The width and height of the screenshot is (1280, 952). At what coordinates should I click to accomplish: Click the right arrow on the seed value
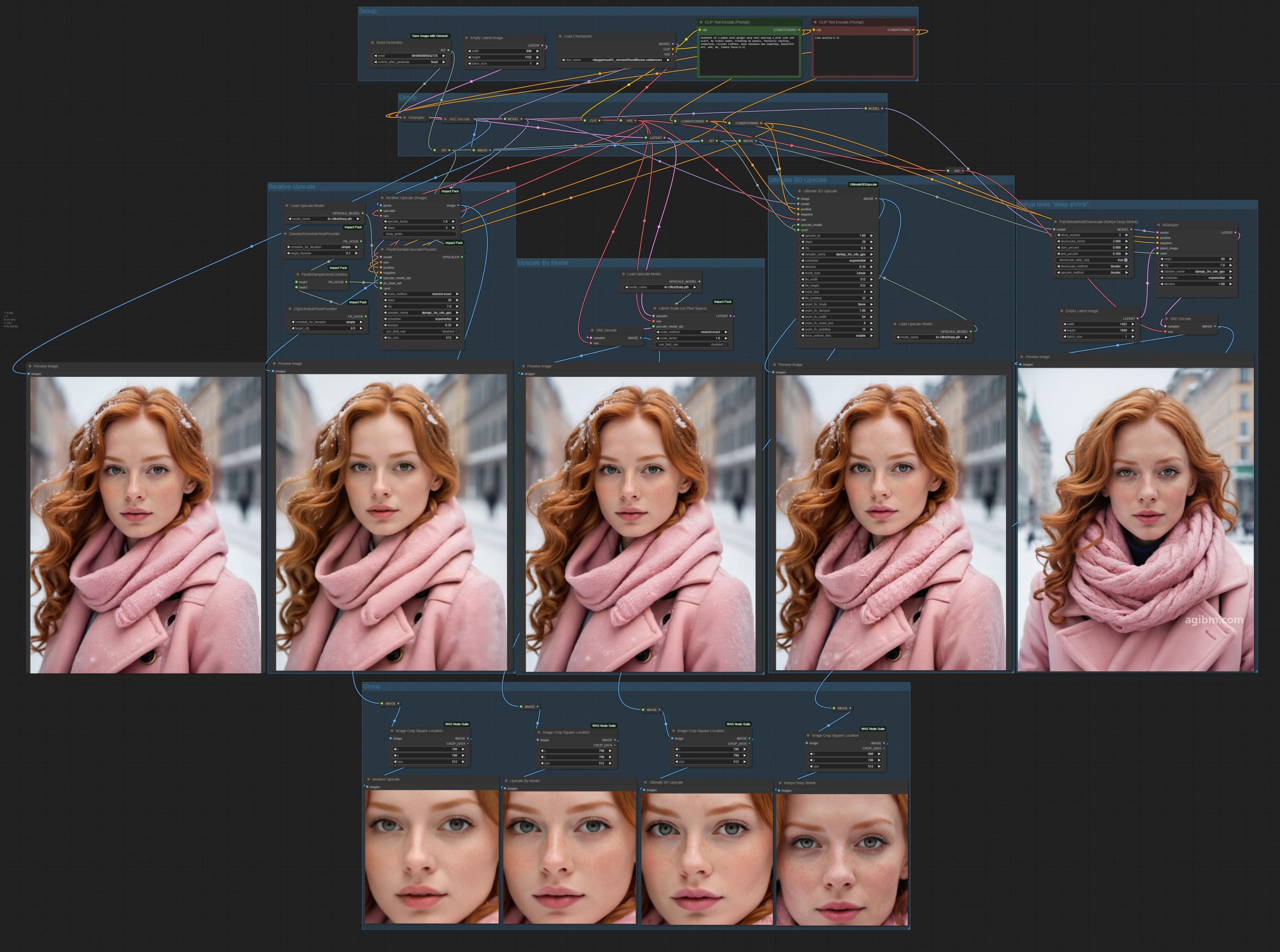click(x=443, y=56)
